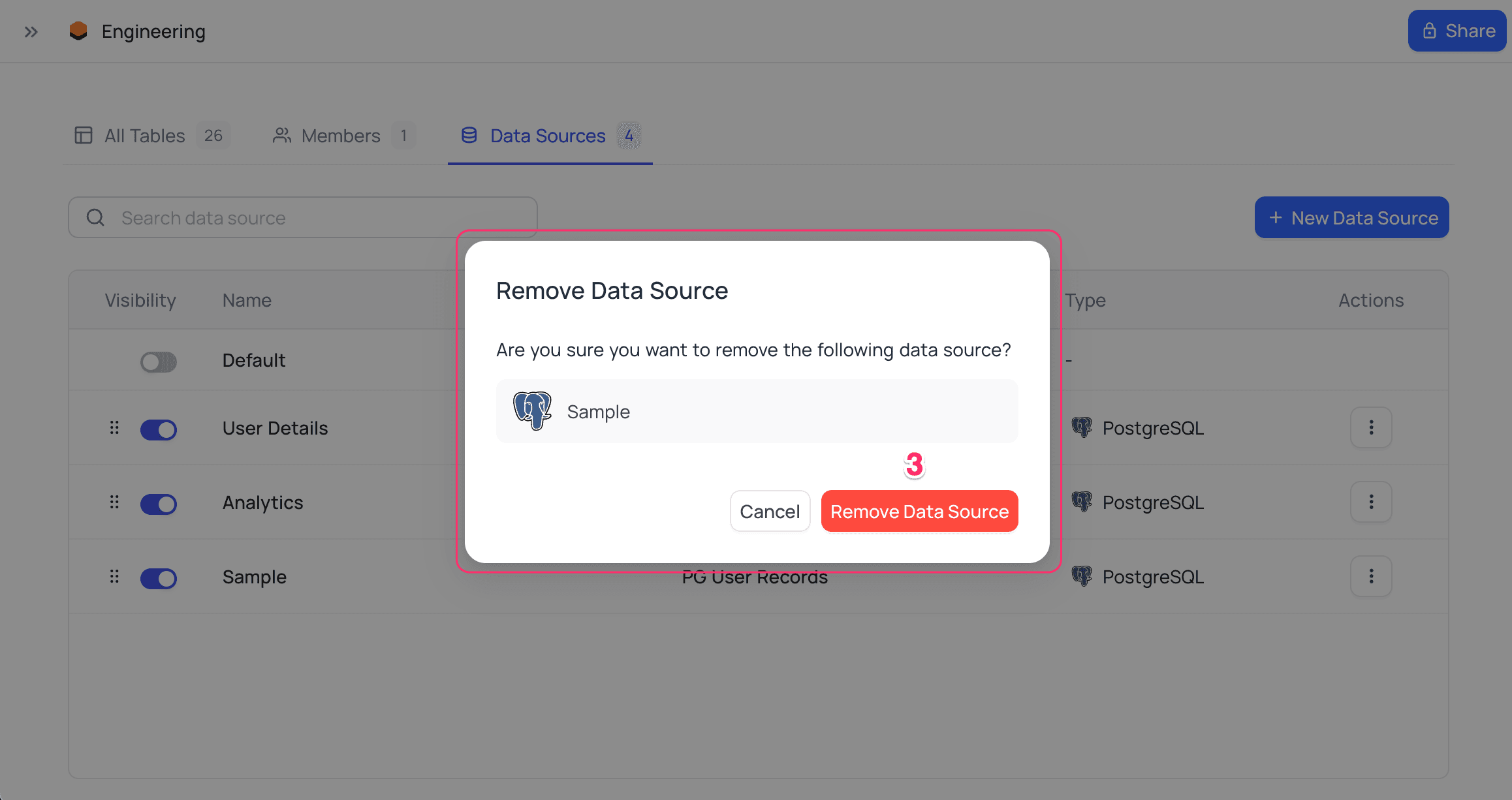1512x800 pixels.
Task: Click the magnifier icon in the search bar
Action: 95,217
